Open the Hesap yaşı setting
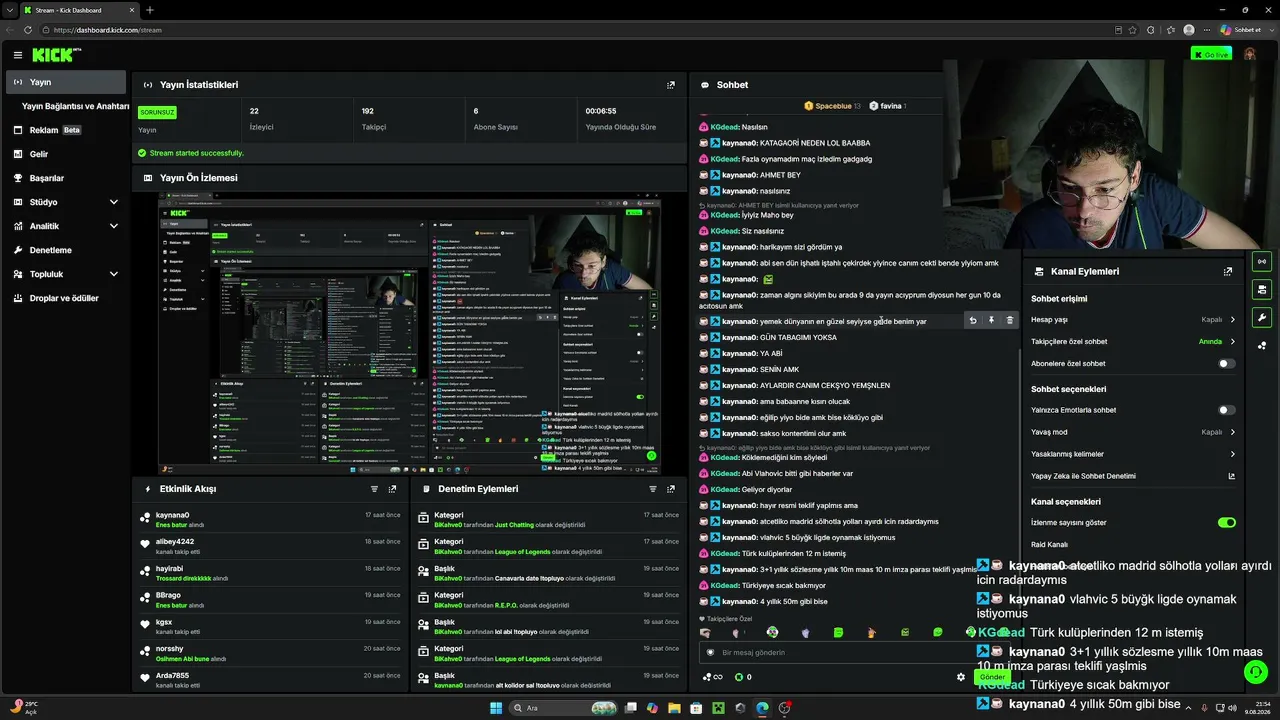 click(x=1133, y=320)
